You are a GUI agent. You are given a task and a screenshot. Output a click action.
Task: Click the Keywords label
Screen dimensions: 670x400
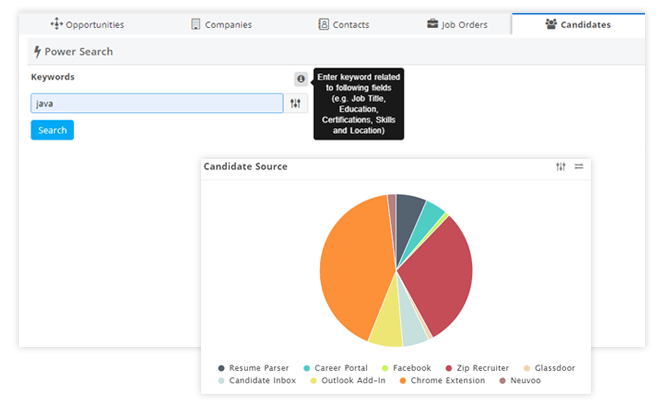[x=53, y=77]
